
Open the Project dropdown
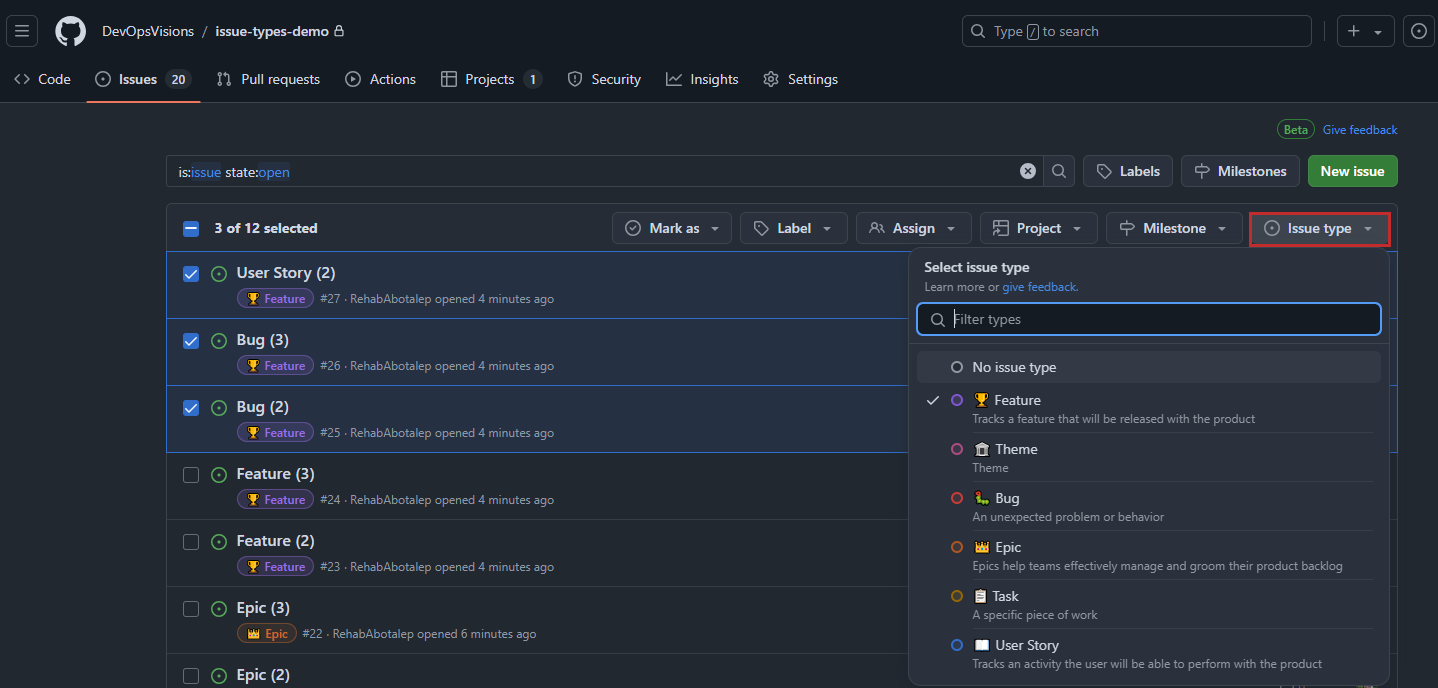point(1039,228)
